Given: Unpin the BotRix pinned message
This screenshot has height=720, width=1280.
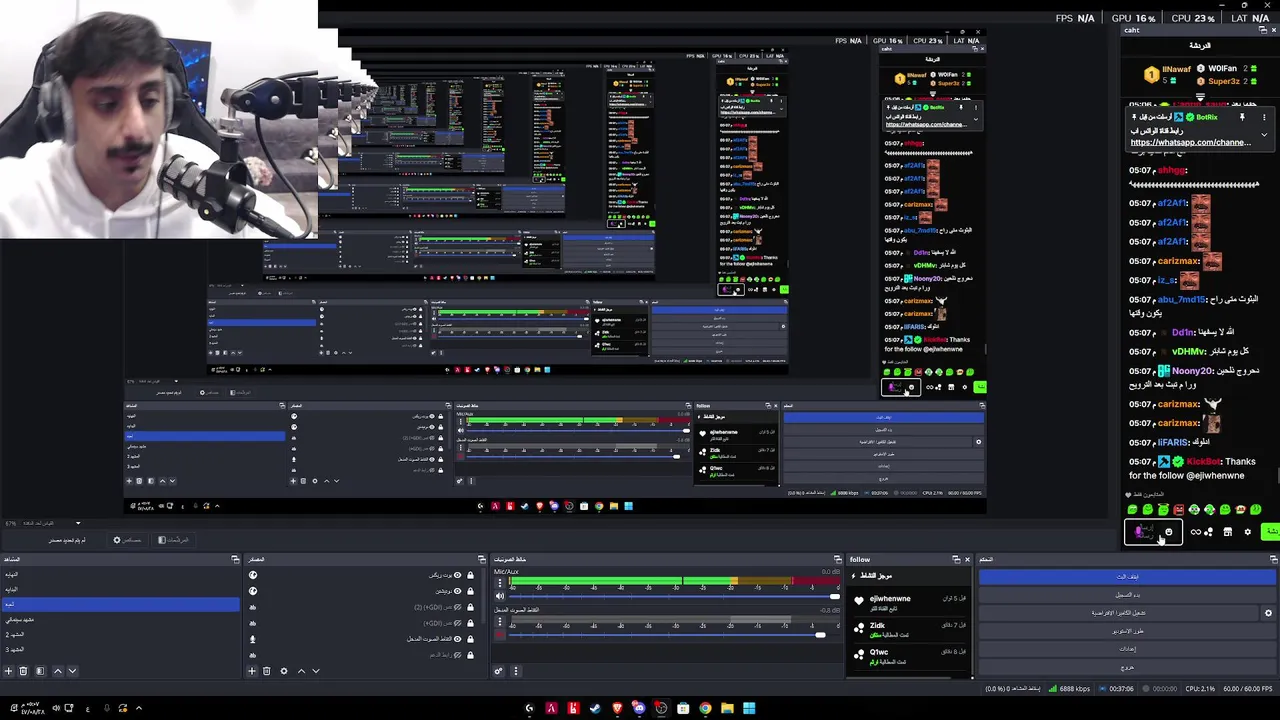Looking at the screenshot, I should tap(1242, 117).
